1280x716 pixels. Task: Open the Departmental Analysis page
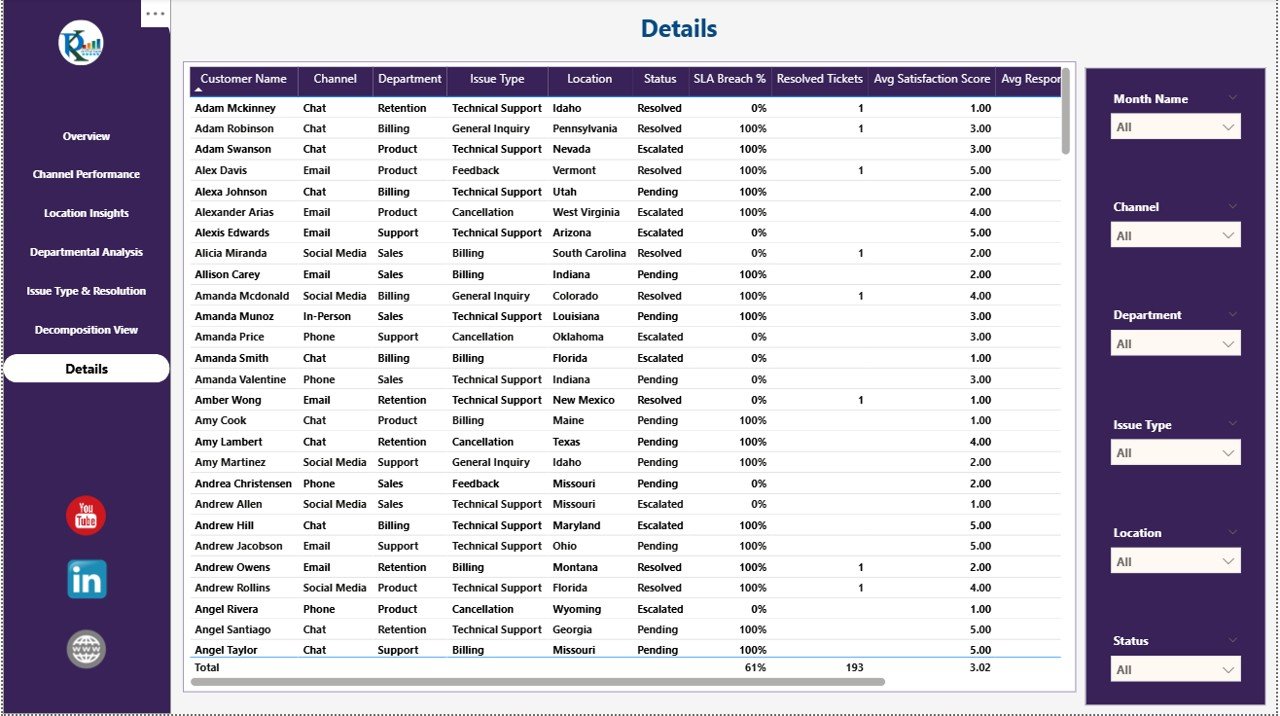click(86, 252)
